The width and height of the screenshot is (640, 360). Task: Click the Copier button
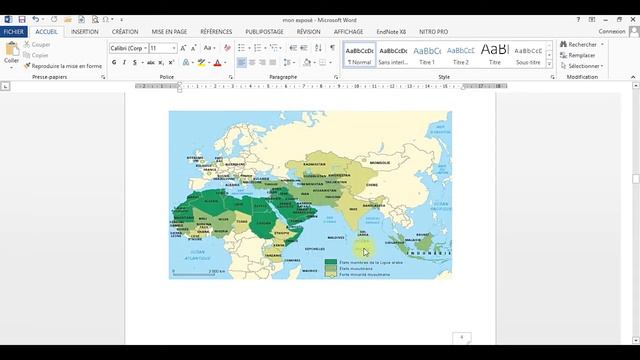(36, 55)
